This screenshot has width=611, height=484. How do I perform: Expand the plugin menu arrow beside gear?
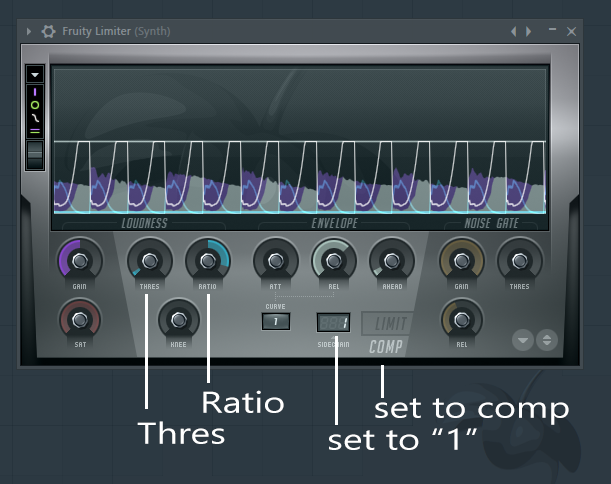(x=28, y=31)
